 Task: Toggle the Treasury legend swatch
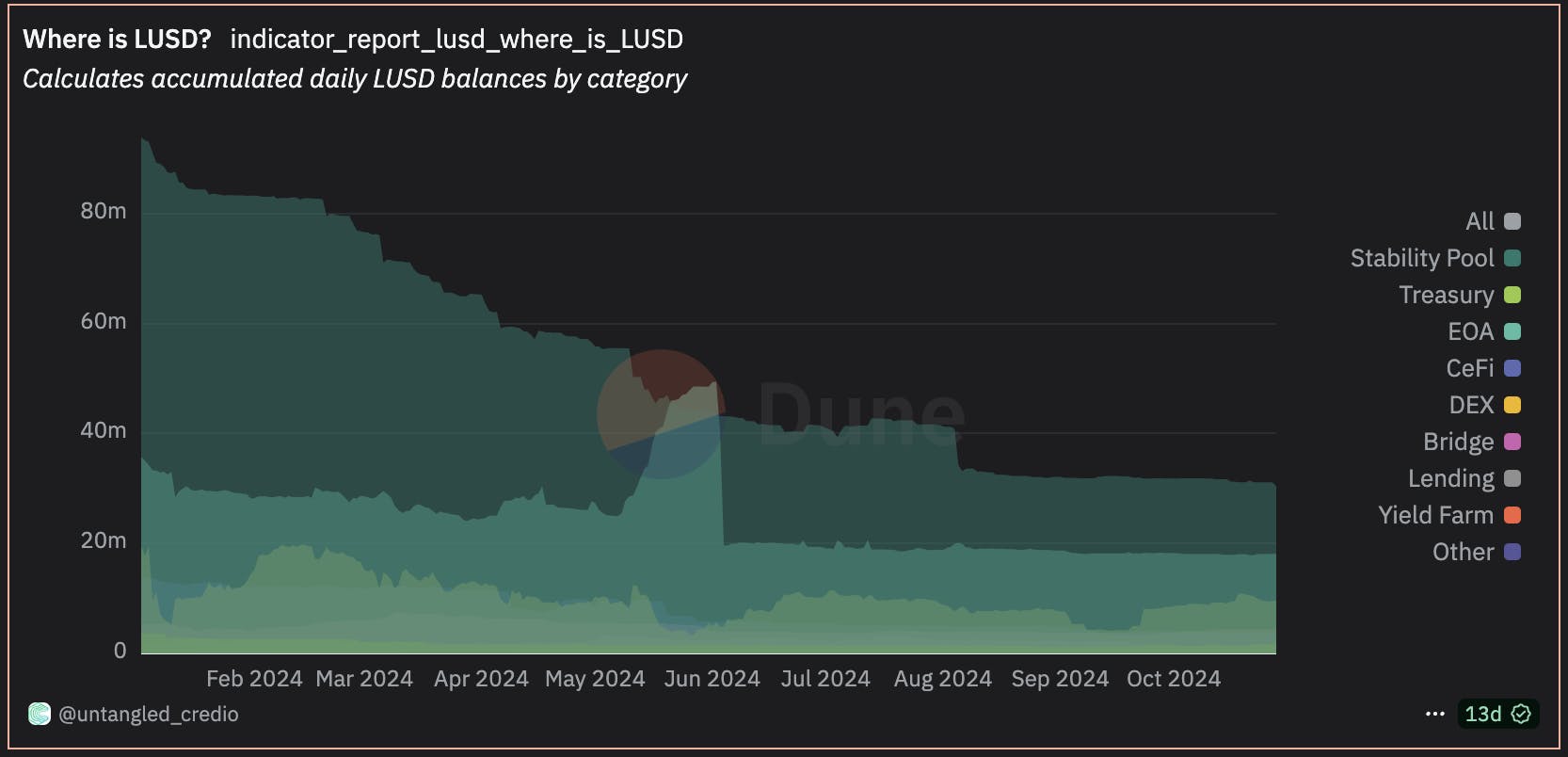1512,295
